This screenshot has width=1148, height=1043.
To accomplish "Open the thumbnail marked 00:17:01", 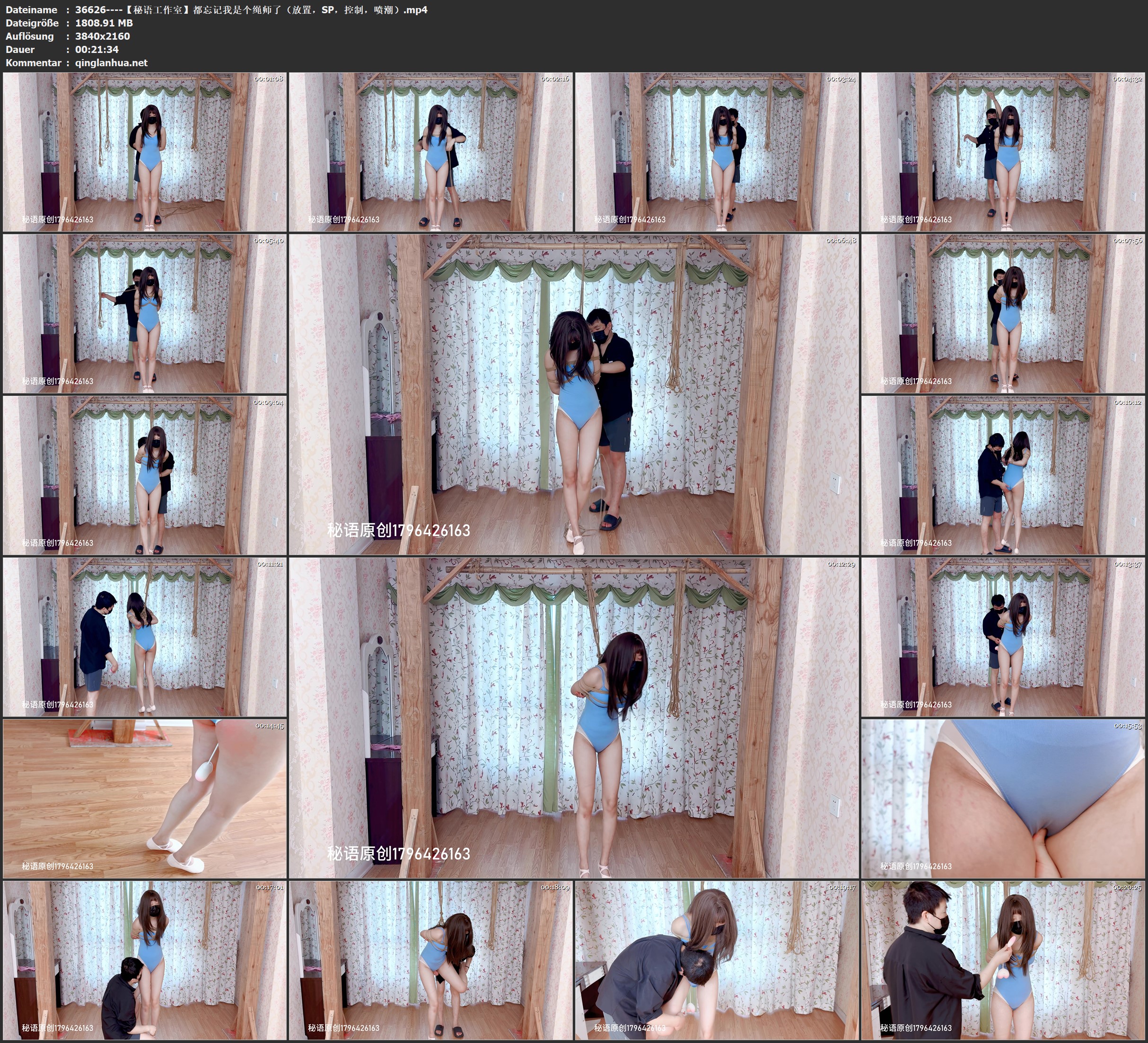I will (145, 960).
